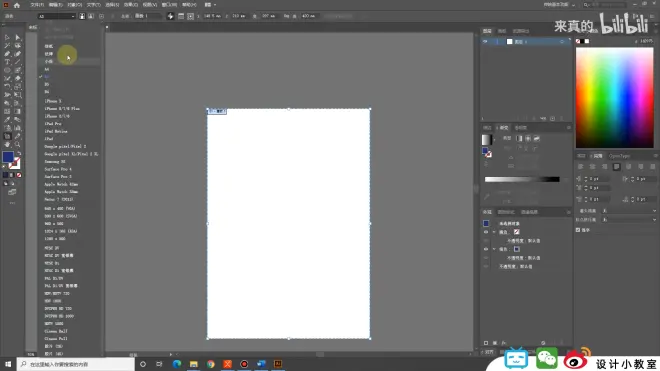Open the Object menu
The image size is (660, 371).
pyautogui.click(x=75, y=5)
